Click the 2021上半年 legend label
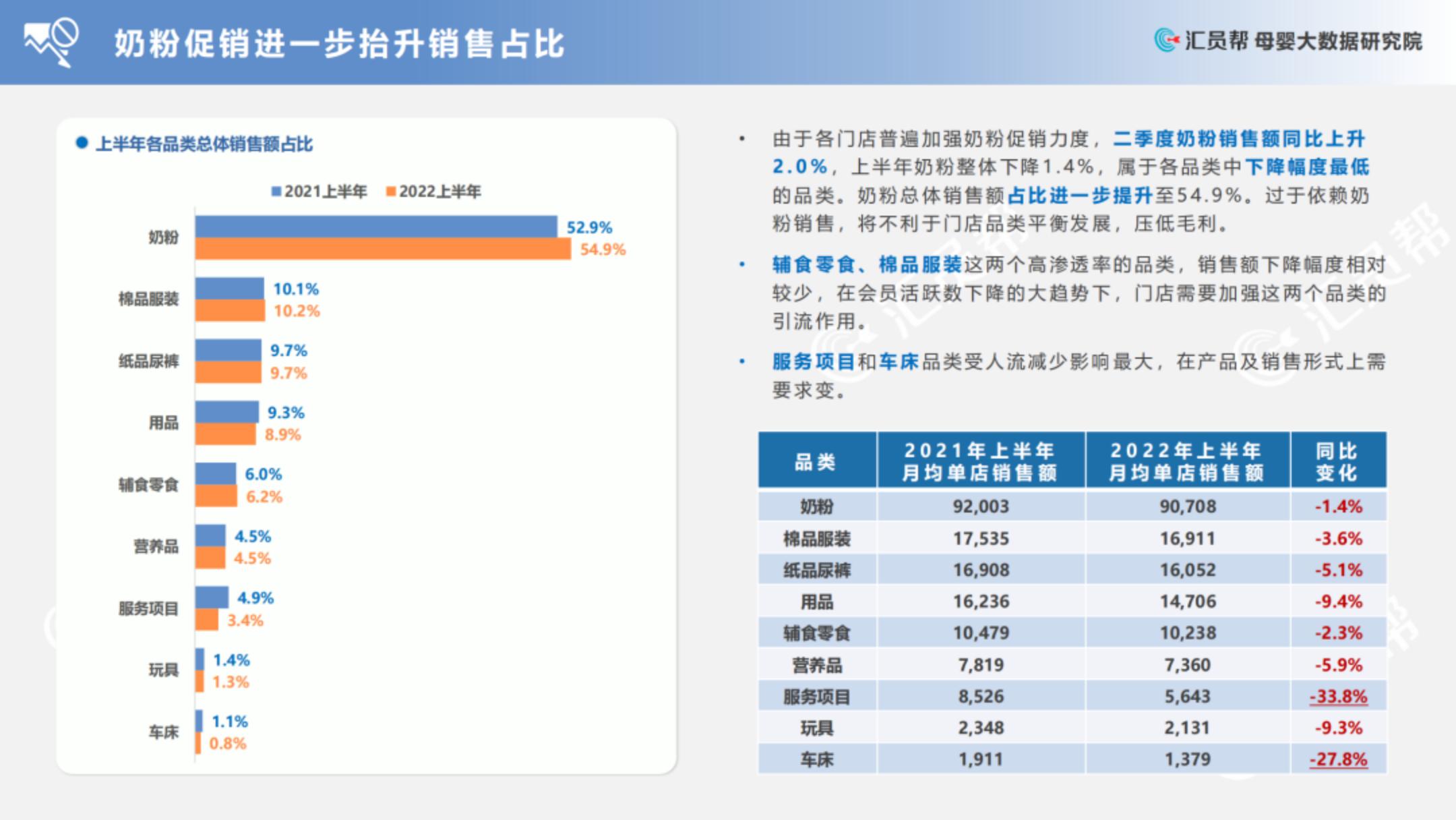Image resolution: width=1456 pixels, height=820 pixels. [326, 192]
